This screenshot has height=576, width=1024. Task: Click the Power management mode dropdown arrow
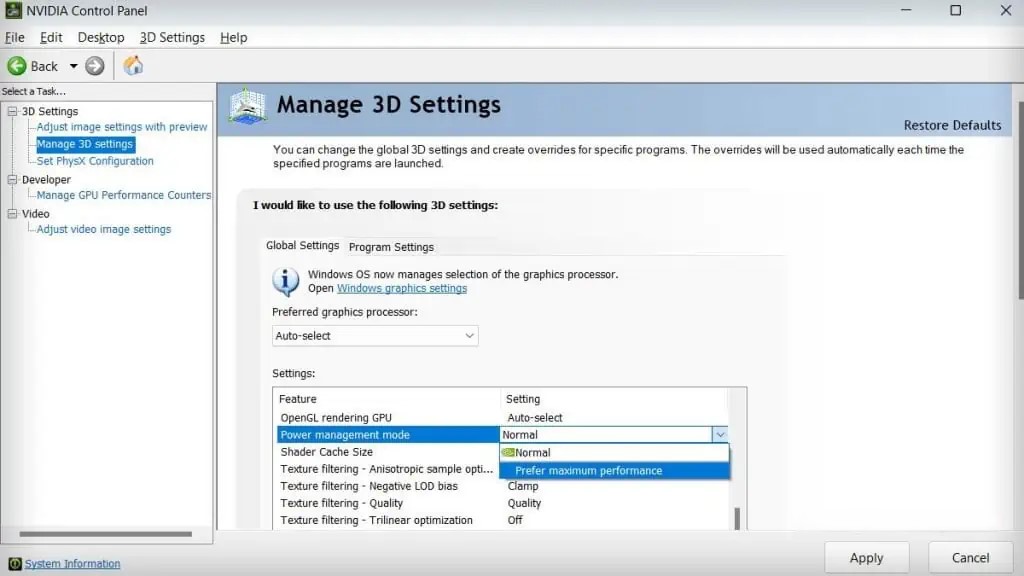719,435
